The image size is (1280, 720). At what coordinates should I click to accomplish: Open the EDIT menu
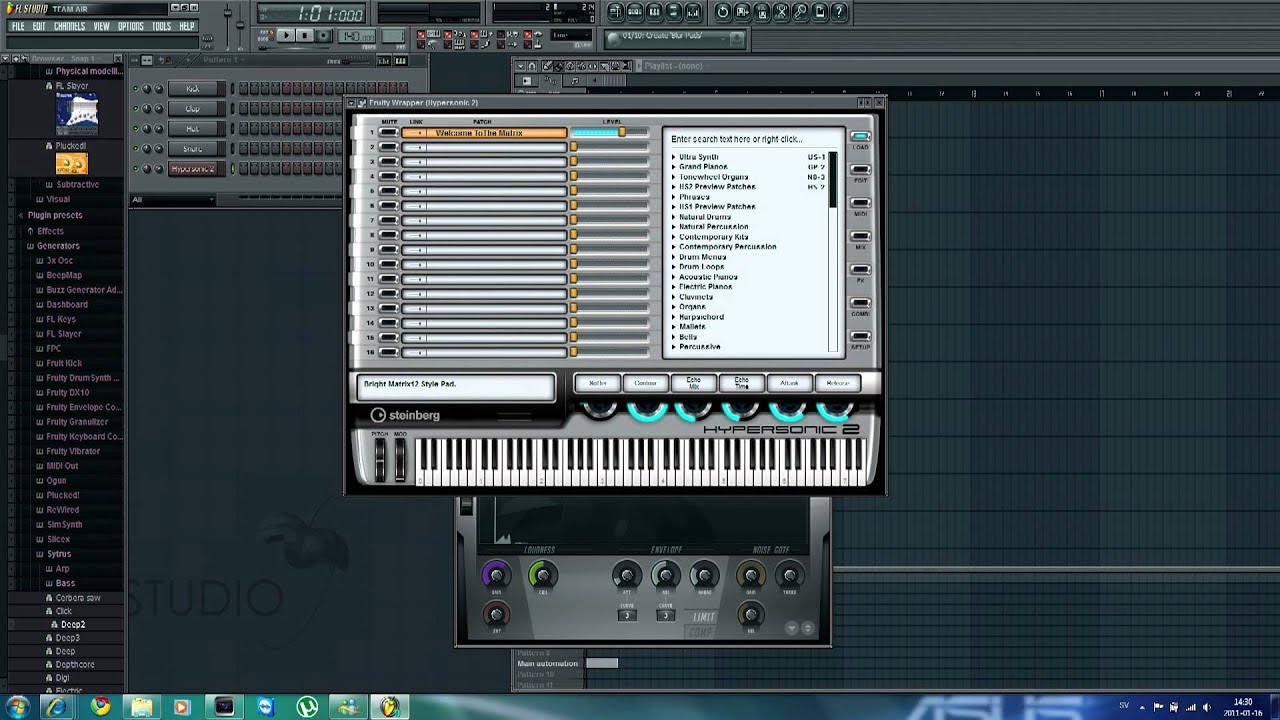click(39, 26)
